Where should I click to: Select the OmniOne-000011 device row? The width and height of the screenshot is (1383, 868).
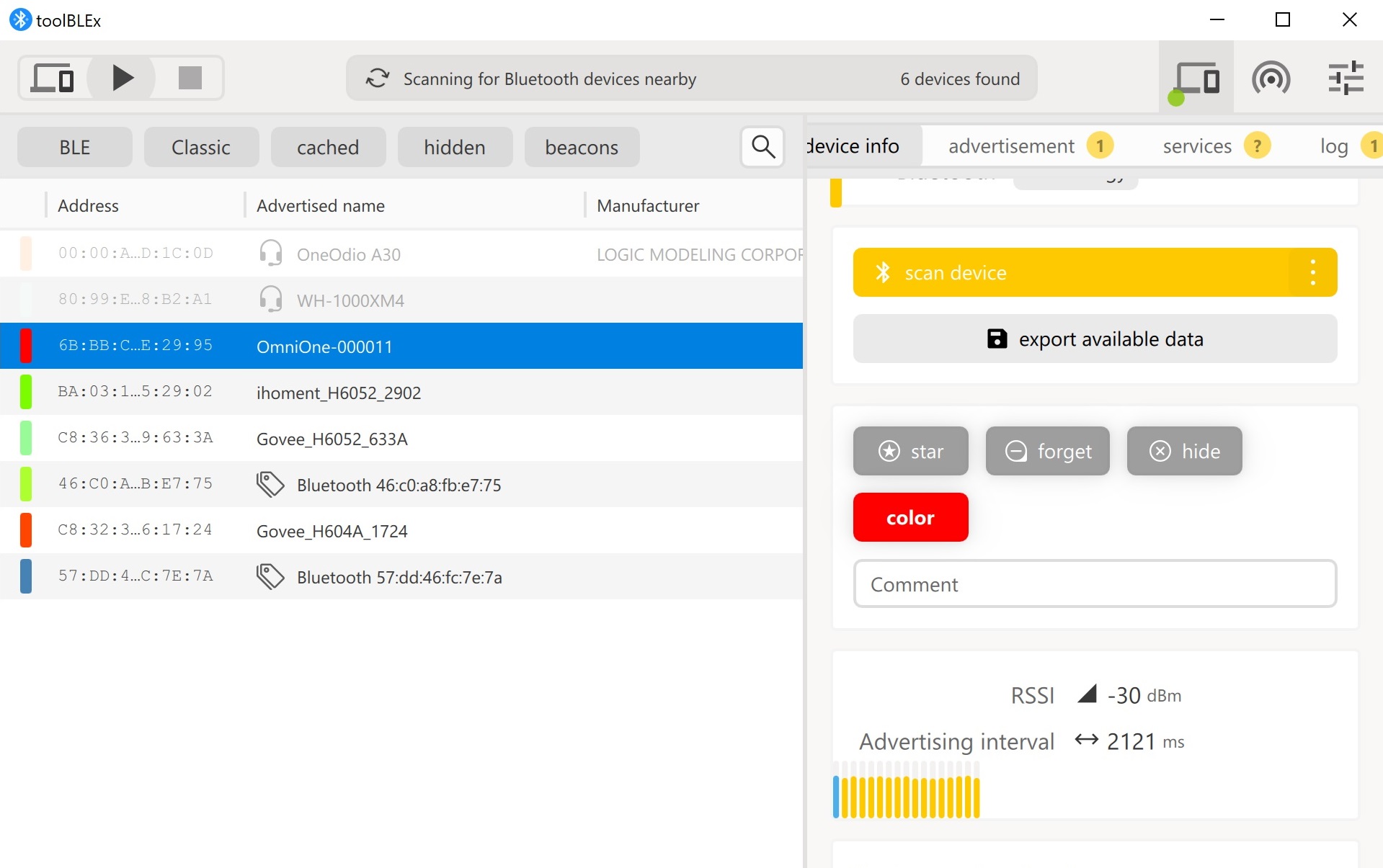pyautogui.click(x=401, y=346)
